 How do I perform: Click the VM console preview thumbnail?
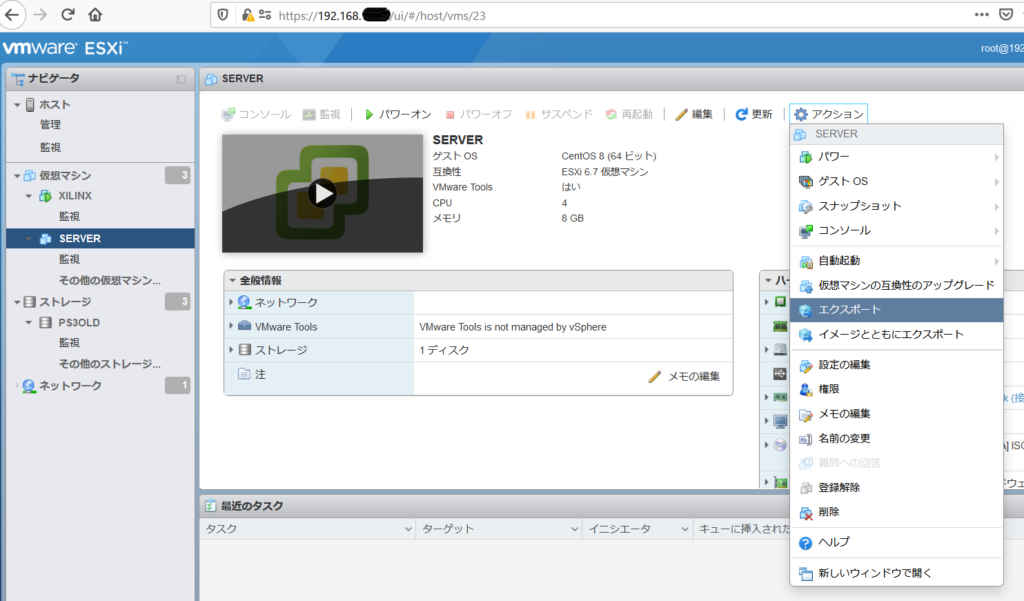pos(322,193)
